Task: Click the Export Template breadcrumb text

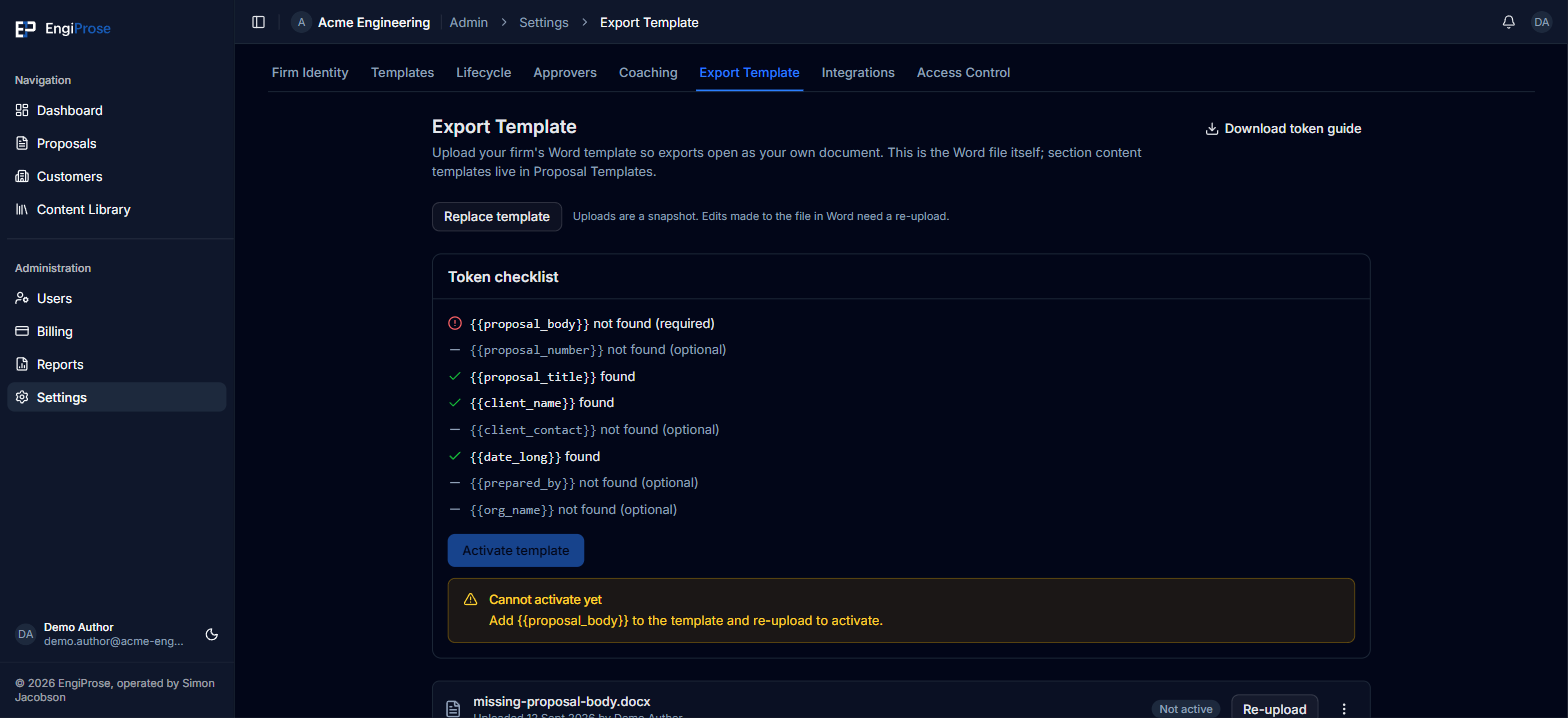Action: click(x=649, y=22)
